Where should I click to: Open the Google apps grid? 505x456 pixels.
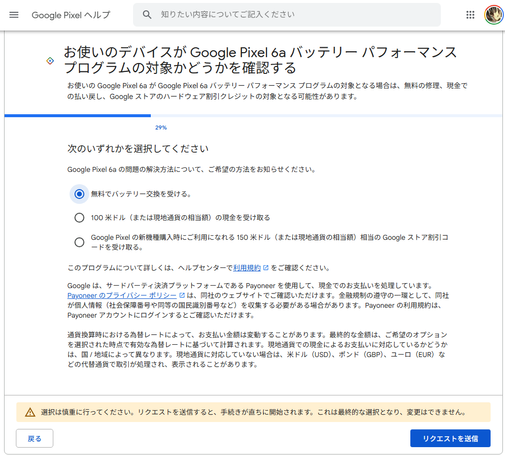click(470, 15)
